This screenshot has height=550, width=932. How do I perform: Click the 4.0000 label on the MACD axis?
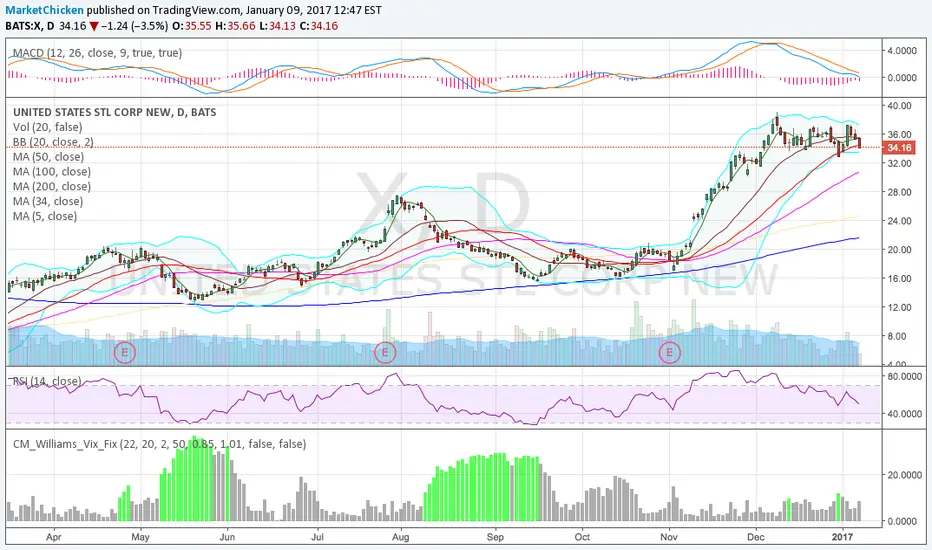tap(902, 51)
